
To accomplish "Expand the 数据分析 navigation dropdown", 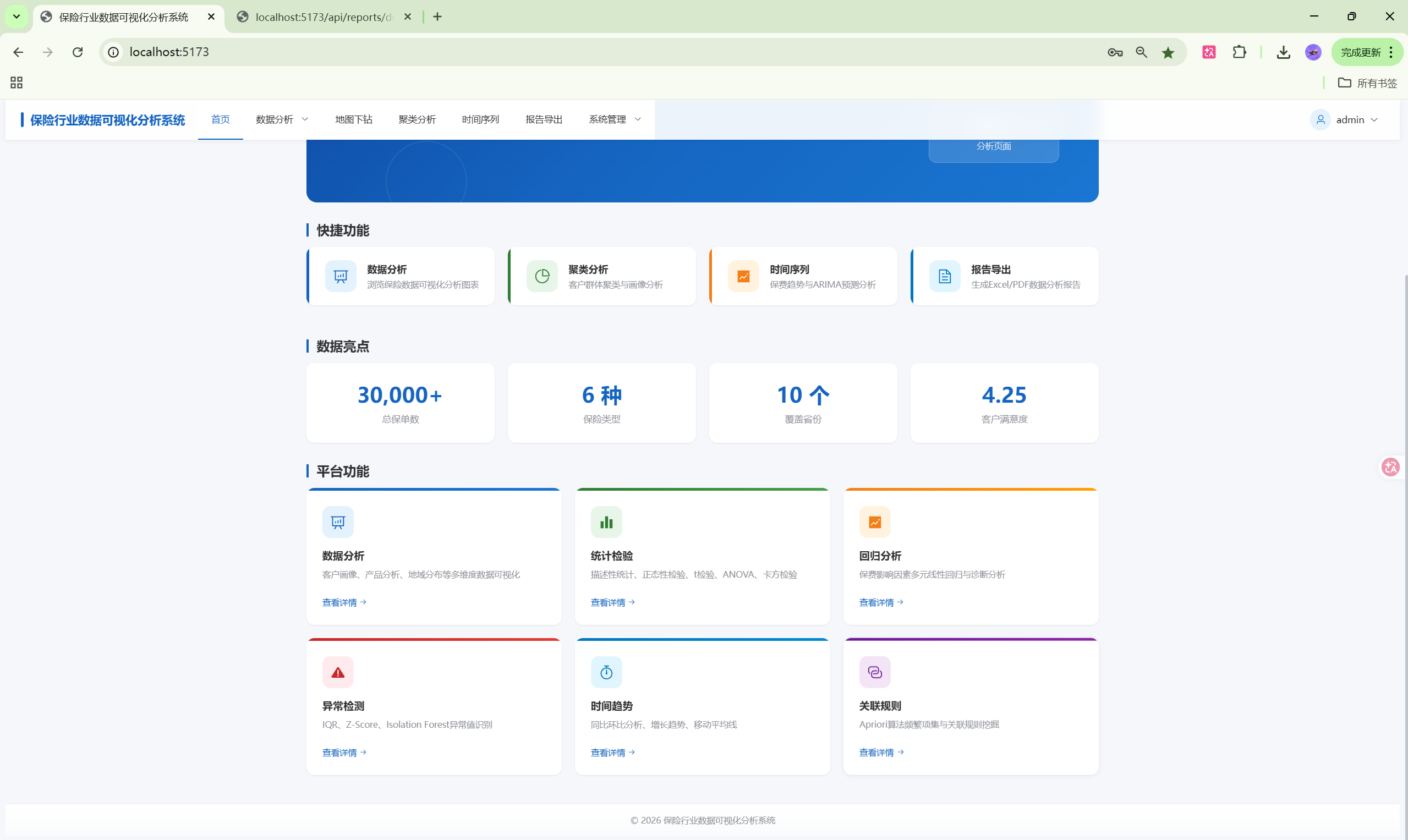I will [281, 119].
